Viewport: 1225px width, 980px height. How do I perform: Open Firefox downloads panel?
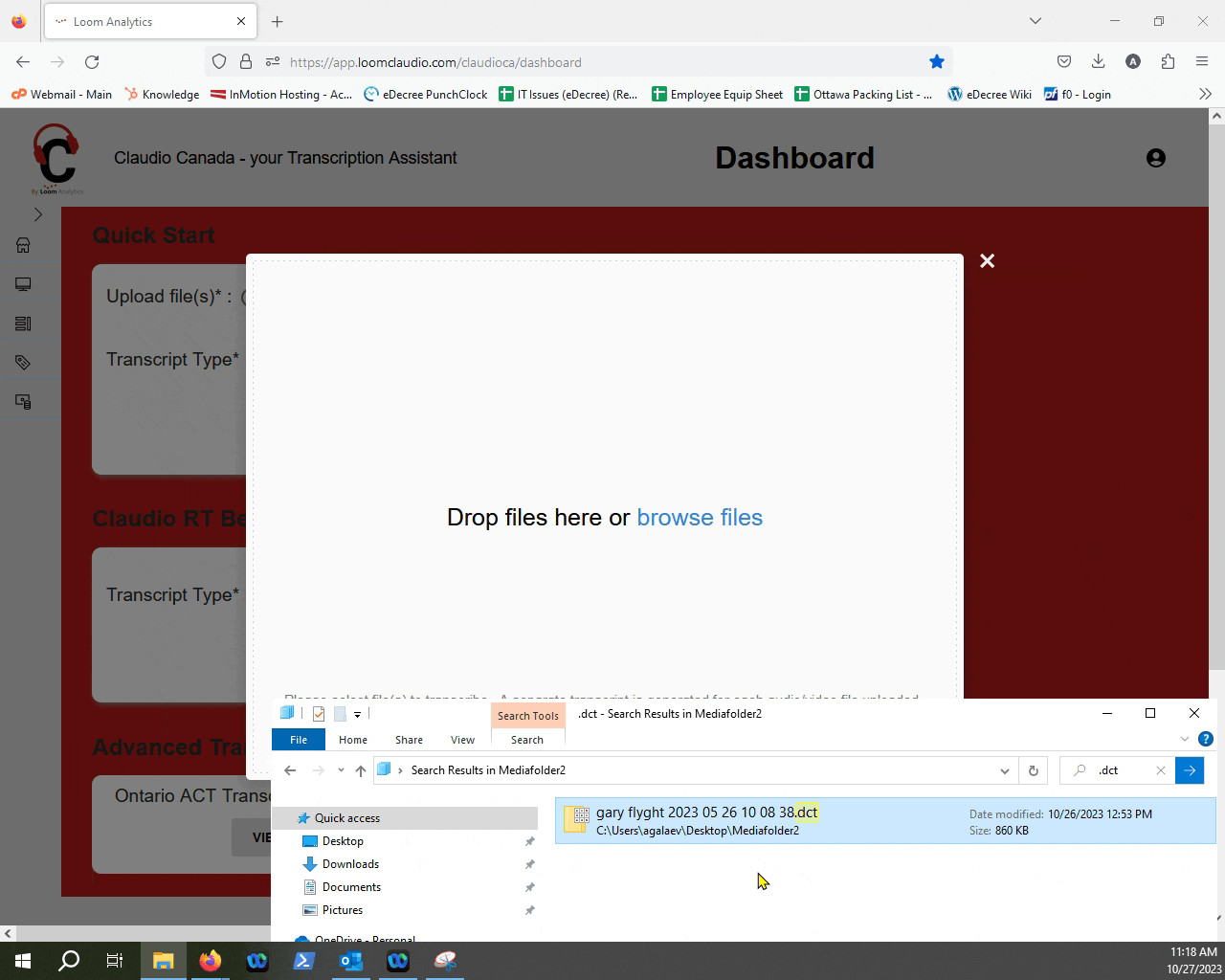[1099, 62]
